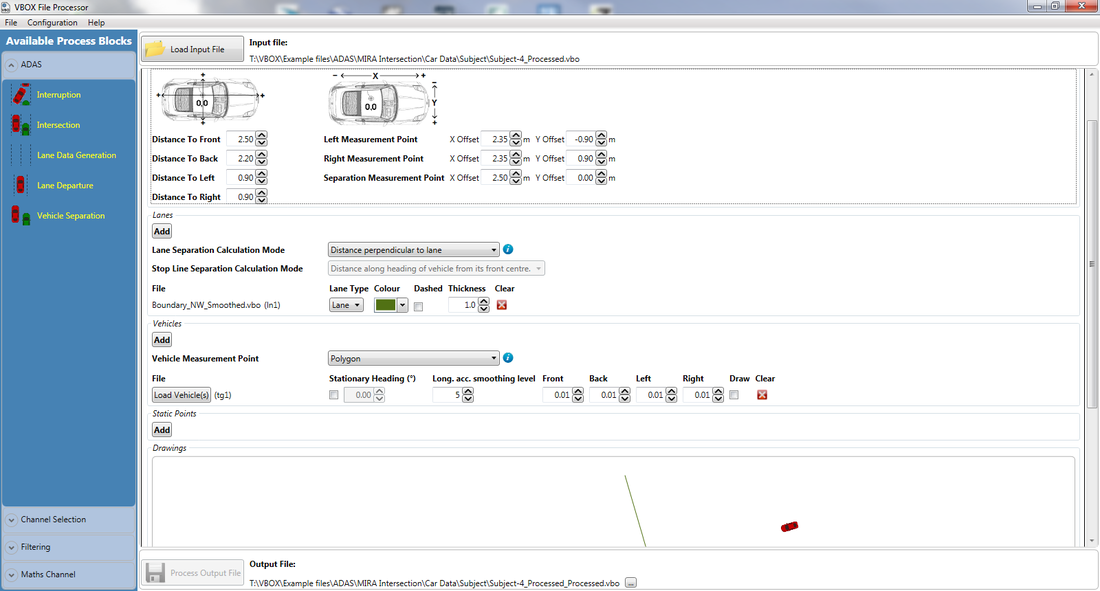Open Stop Line Separation Calculation Mode dropdown
This screenshot has width=1100, height=591.
coord(436,269)
